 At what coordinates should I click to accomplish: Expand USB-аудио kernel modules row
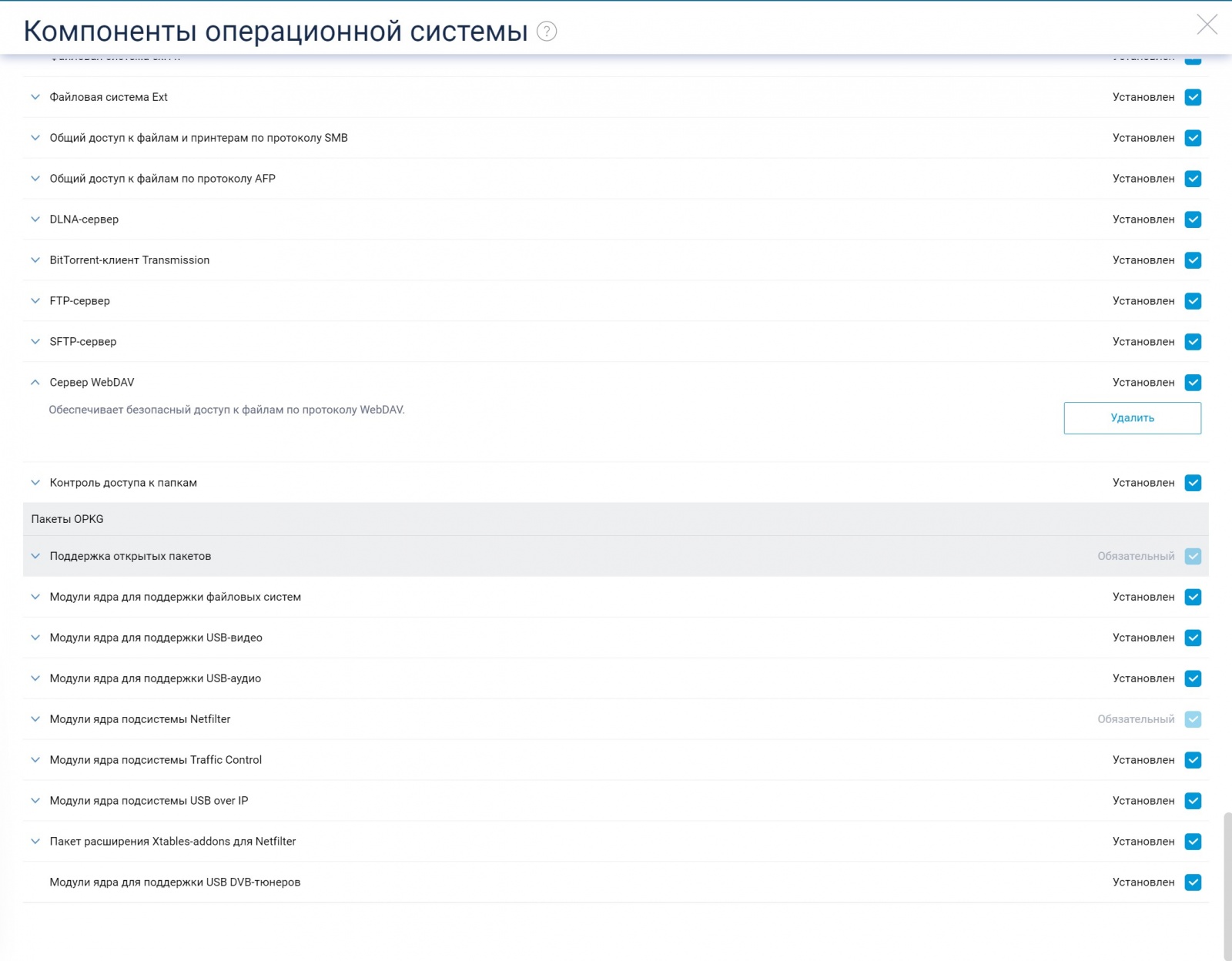(x=35, y=678)
